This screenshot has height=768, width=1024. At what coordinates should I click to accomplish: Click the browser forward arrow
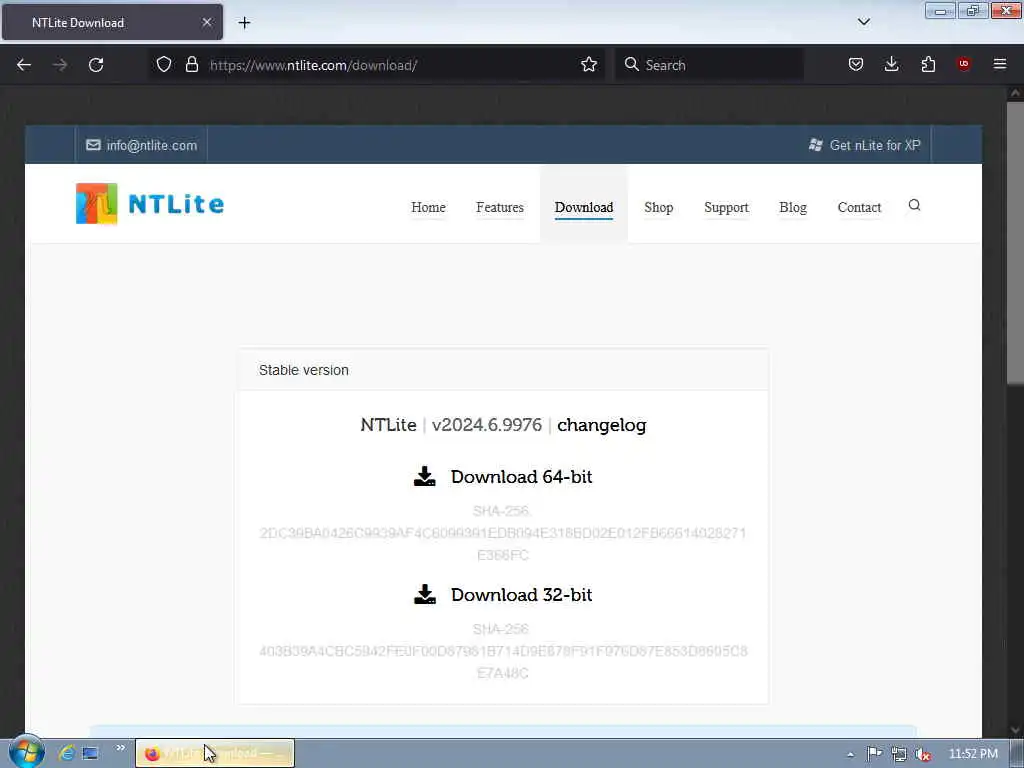tap(60, 65)
